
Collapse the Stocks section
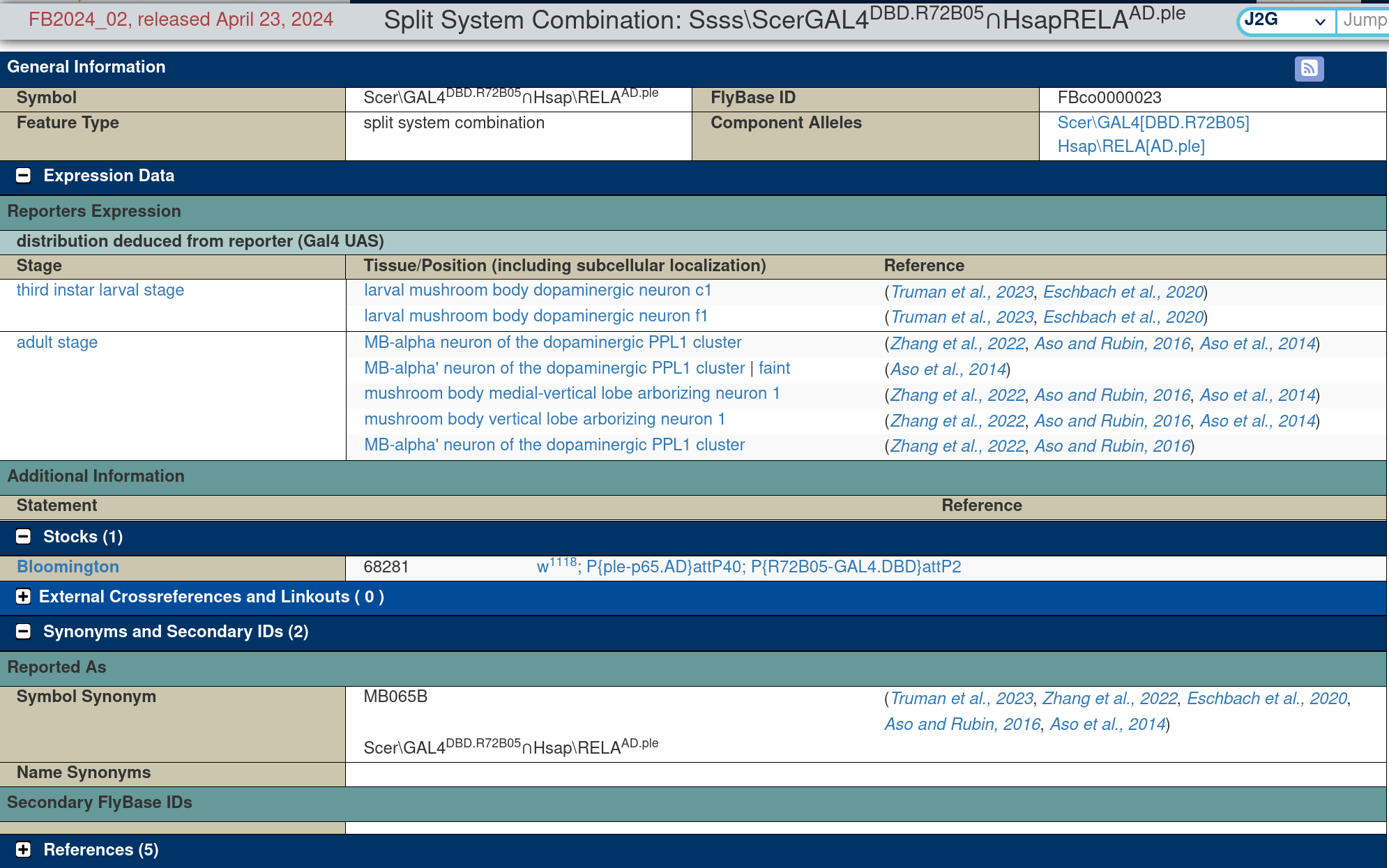pos(23,537)
